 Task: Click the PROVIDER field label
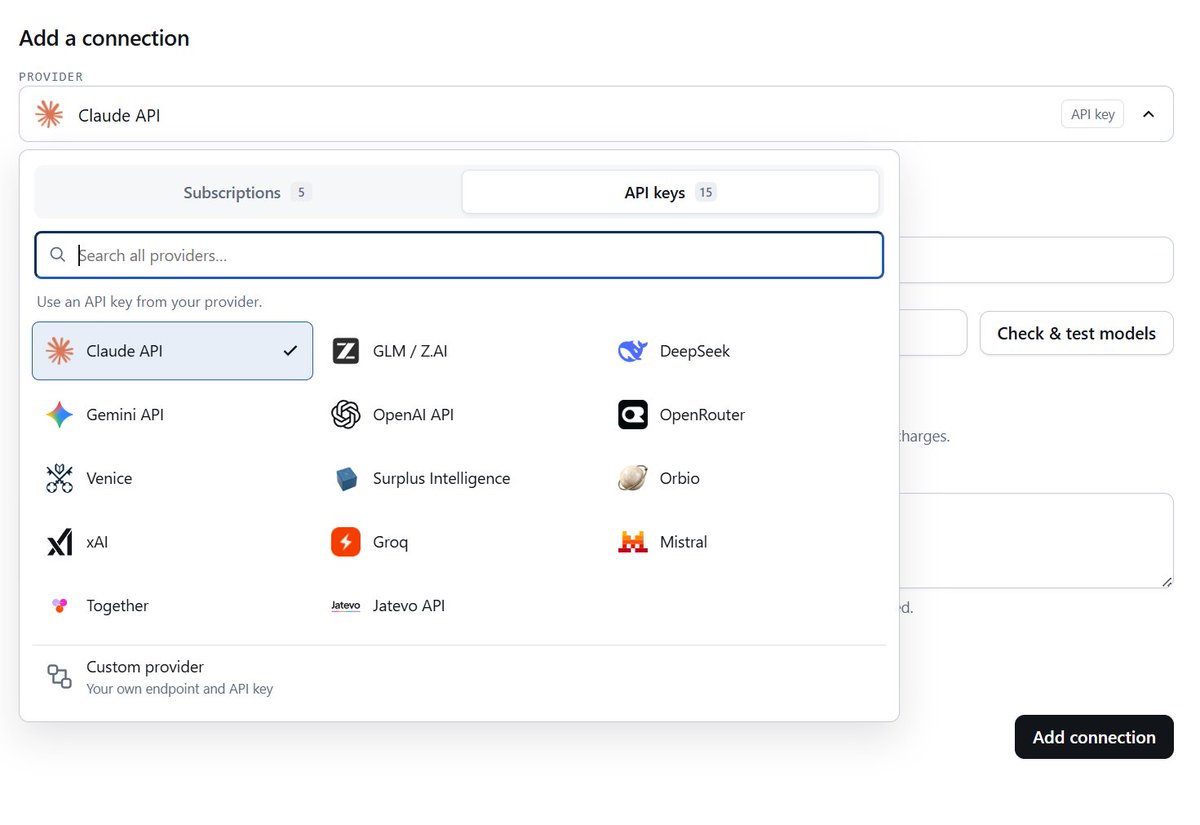pyautogui.click(x=51, y=77)
